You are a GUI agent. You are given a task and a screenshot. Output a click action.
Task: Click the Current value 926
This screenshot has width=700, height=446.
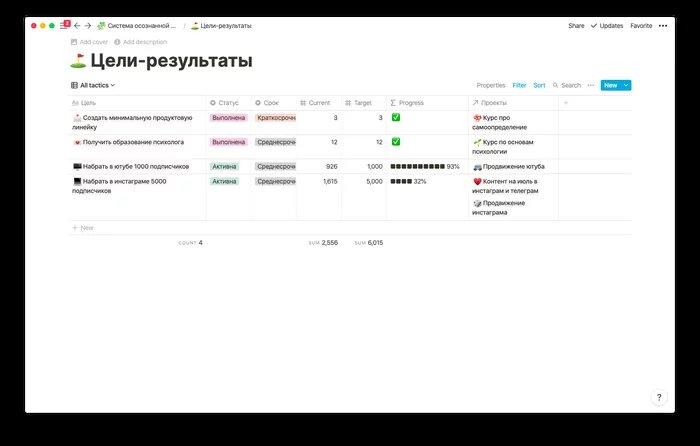tap(331, 167)
